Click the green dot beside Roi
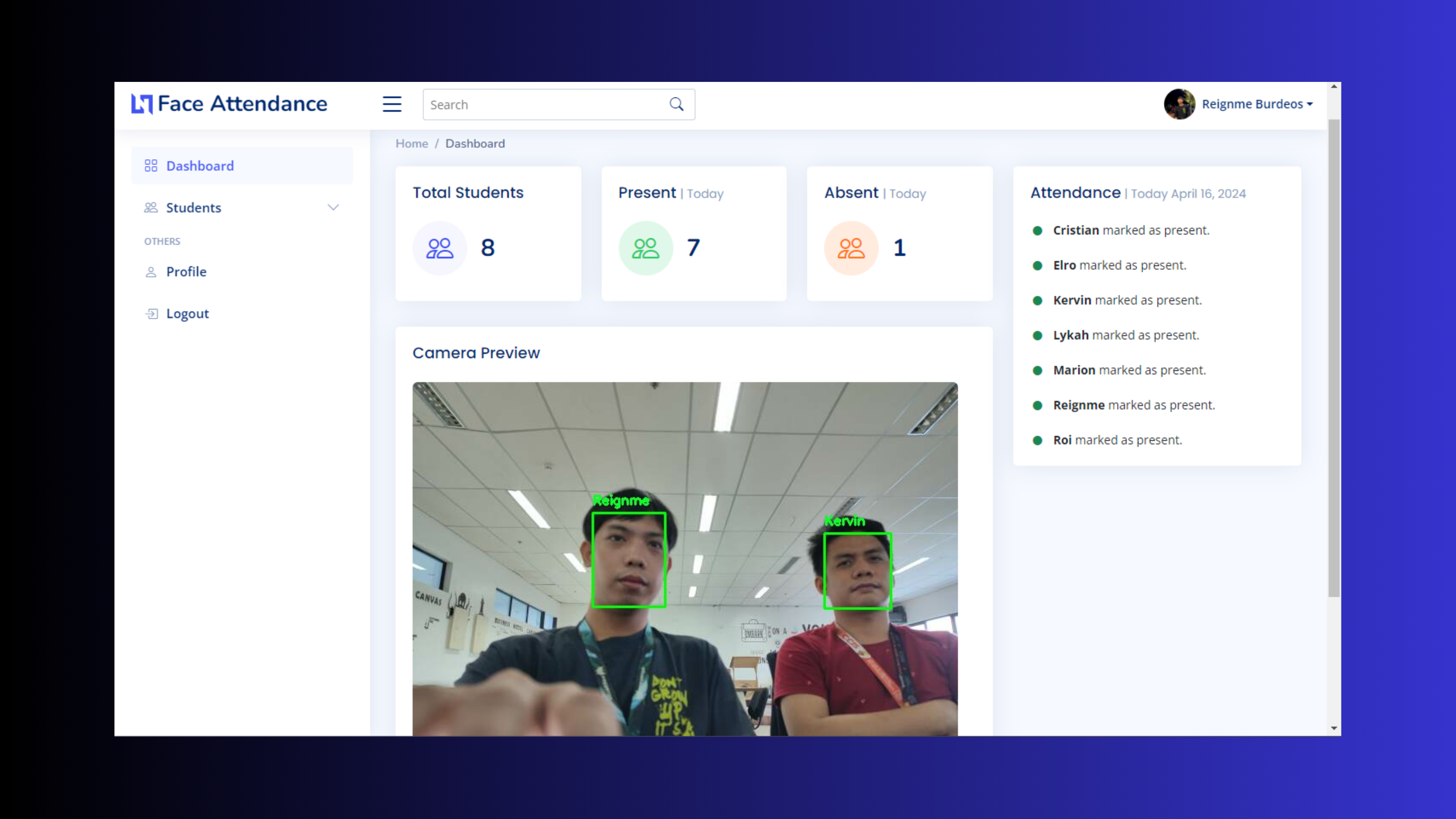The image size is (1456, 819). tap(1038, 440)
